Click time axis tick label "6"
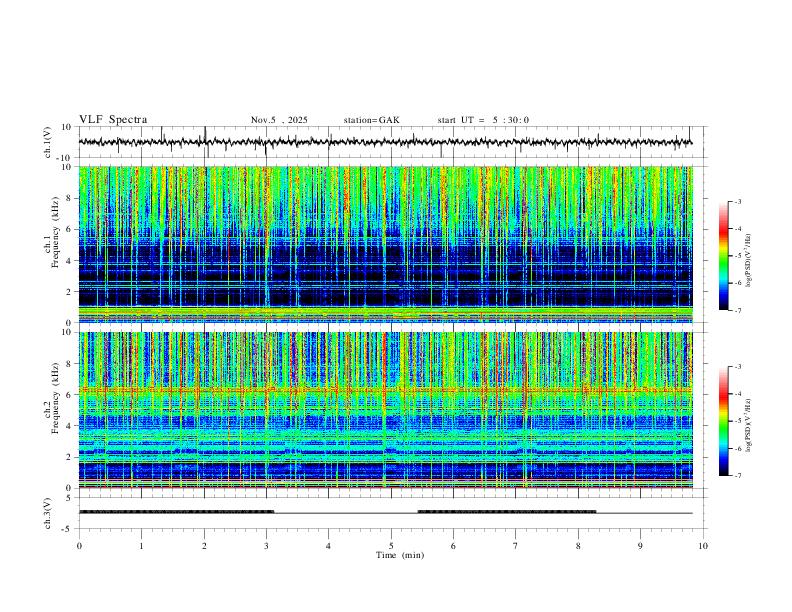 pos(454,546)
